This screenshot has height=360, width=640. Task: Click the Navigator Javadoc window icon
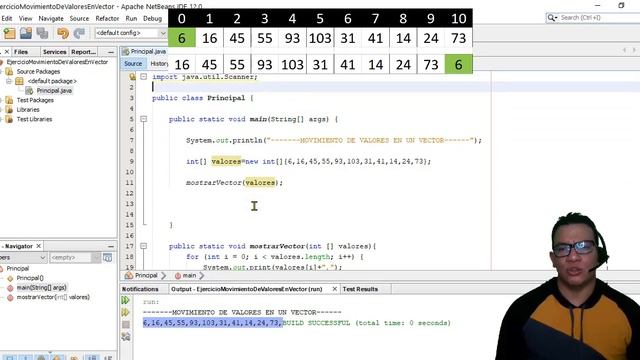pyautogui.click(x=107, y=258)
